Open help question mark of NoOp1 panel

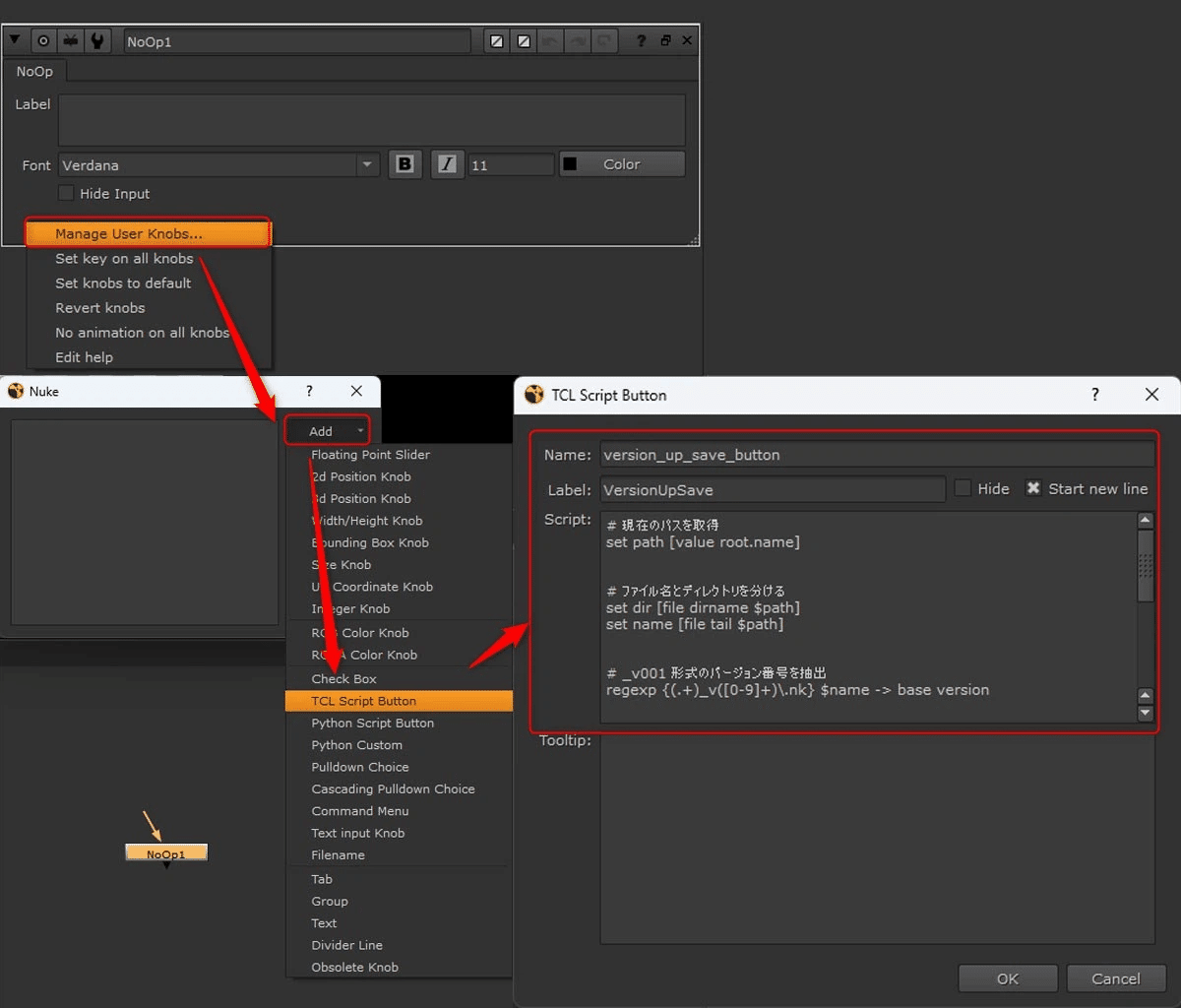[x=641, y=41]
